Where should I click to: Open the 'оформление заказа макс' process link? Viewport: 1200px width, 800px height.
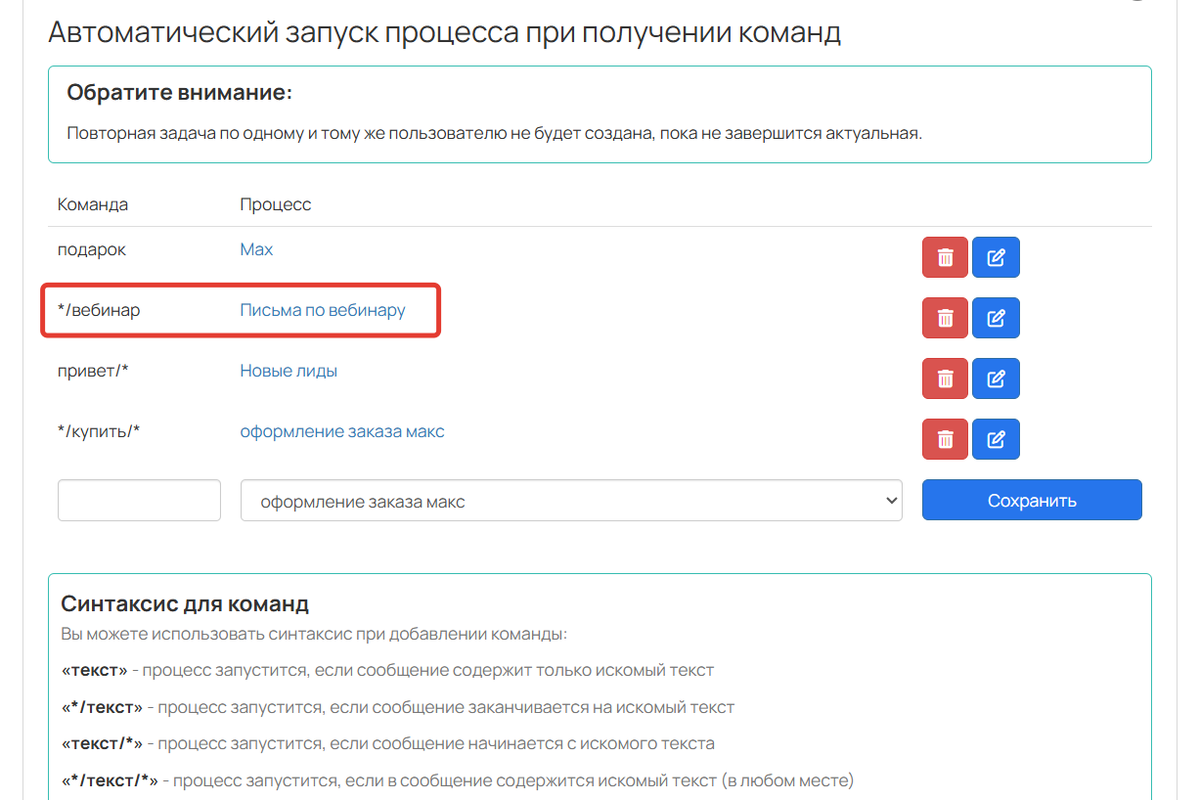(x=344, y=430)
